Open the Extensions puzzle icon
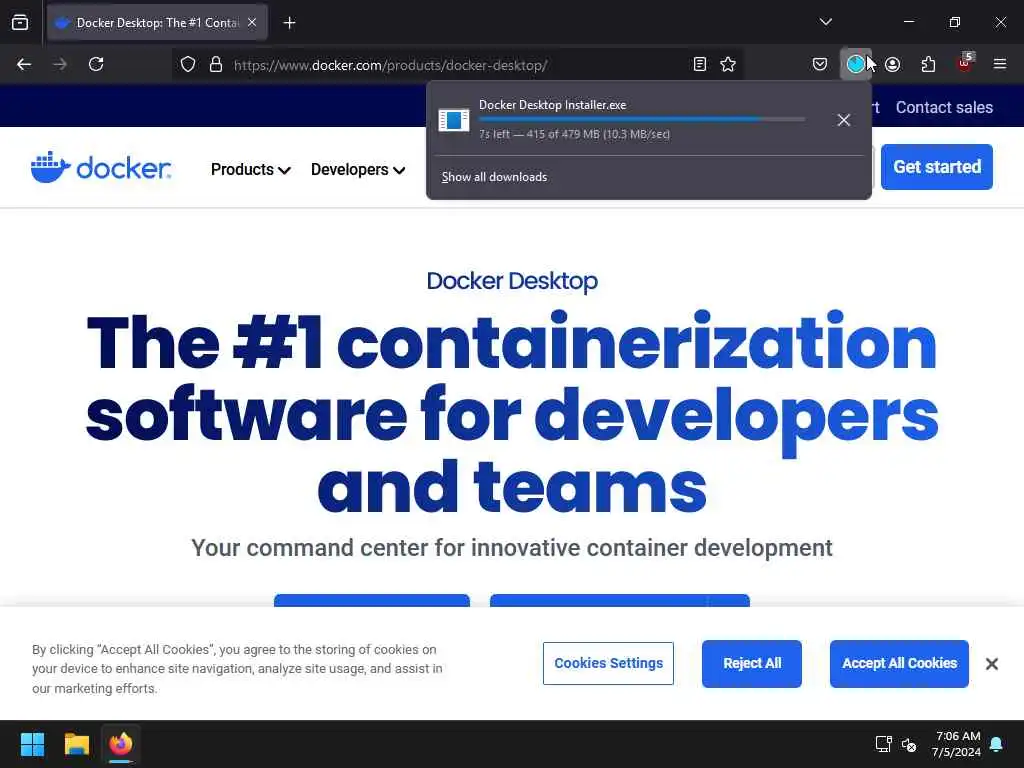Viewport: 1024px width, 768px height. click(x=928, y=64)
